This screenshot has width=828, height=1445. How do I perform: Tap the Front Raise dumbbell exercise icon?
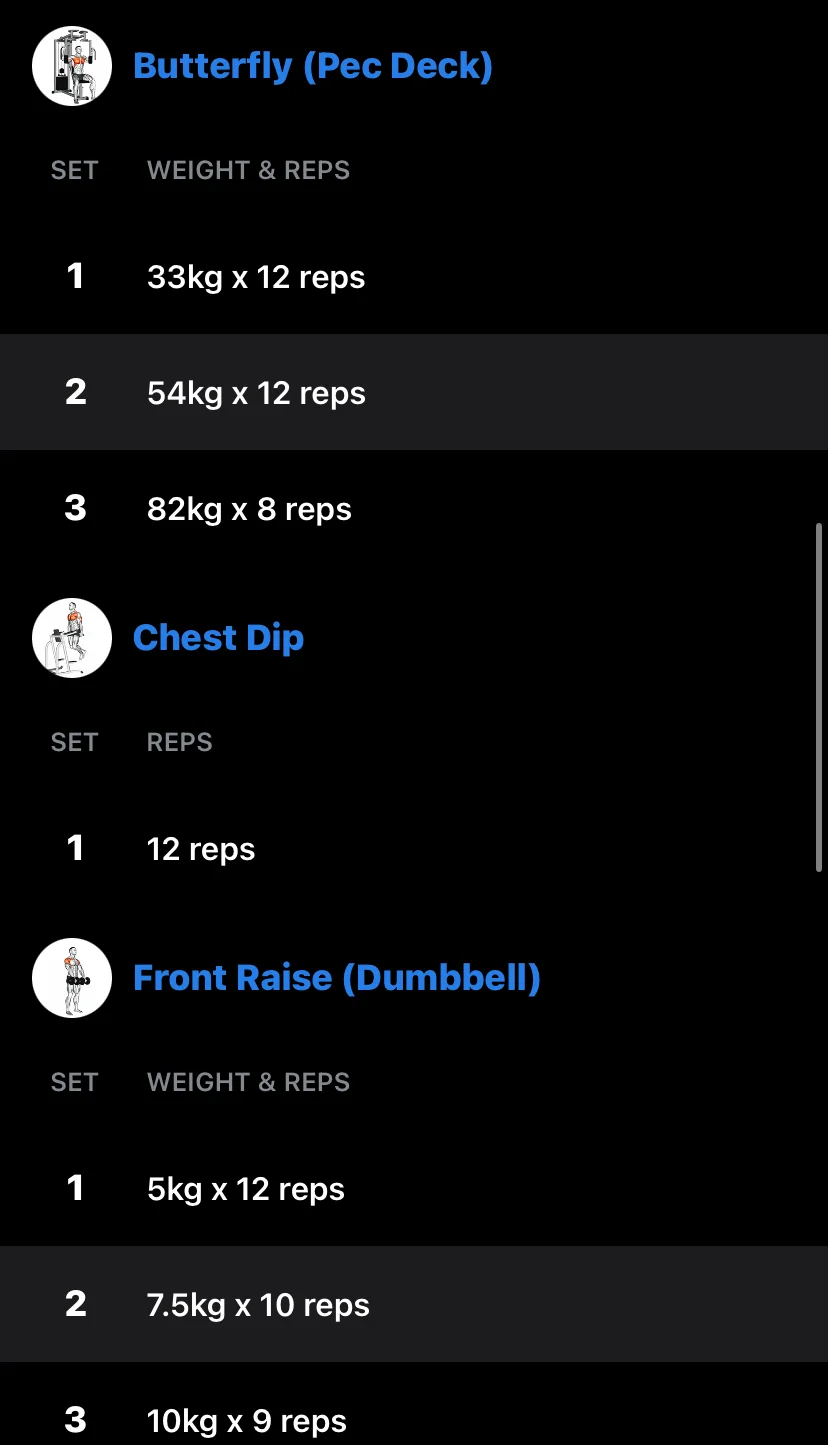click(72, 978)
